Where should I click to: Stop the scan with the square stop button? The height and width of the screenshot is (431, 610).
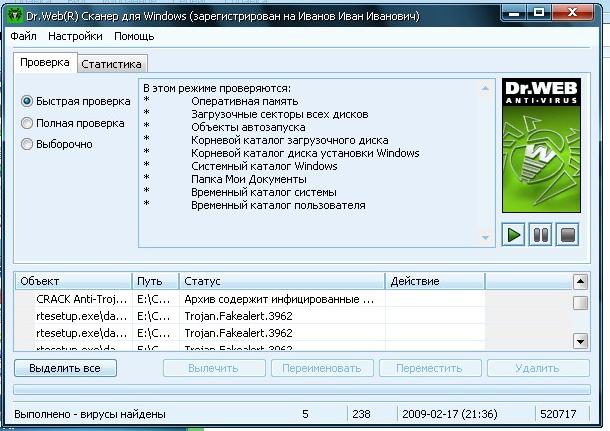pos(568,235)
